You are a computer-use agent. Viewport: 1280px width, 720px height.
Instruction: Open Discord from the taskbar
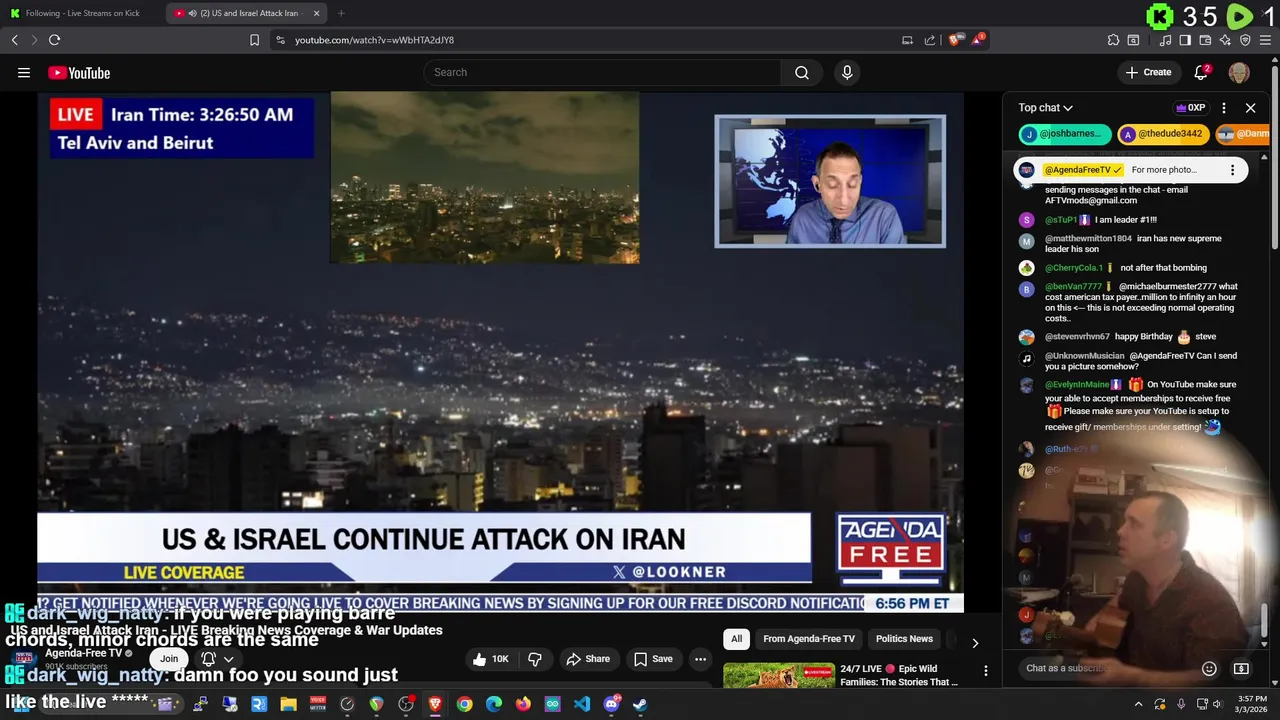tap(611, 704)
